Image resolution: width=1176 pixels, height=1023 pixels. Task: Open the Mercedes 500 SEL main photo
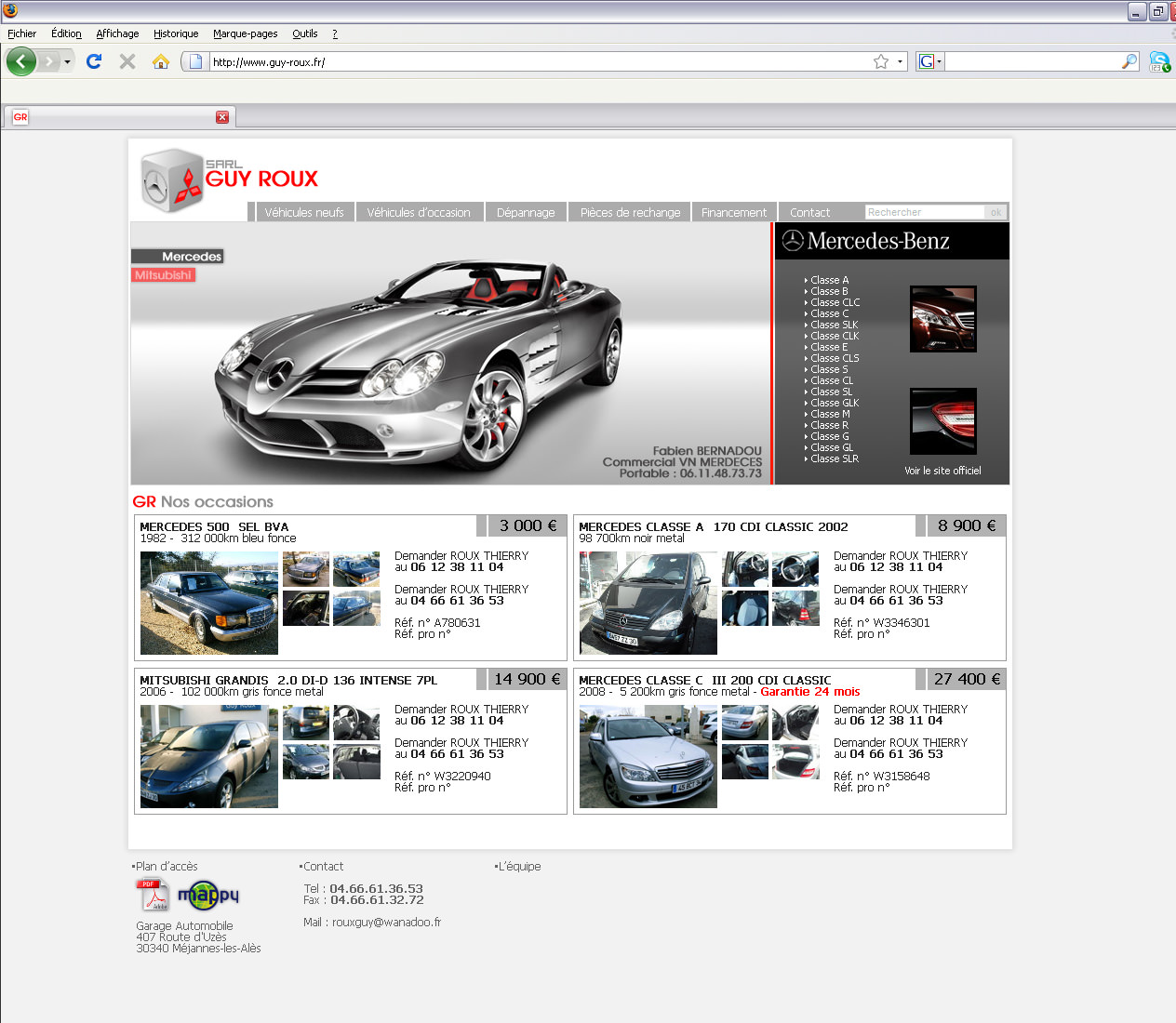[x=209, y=603]
